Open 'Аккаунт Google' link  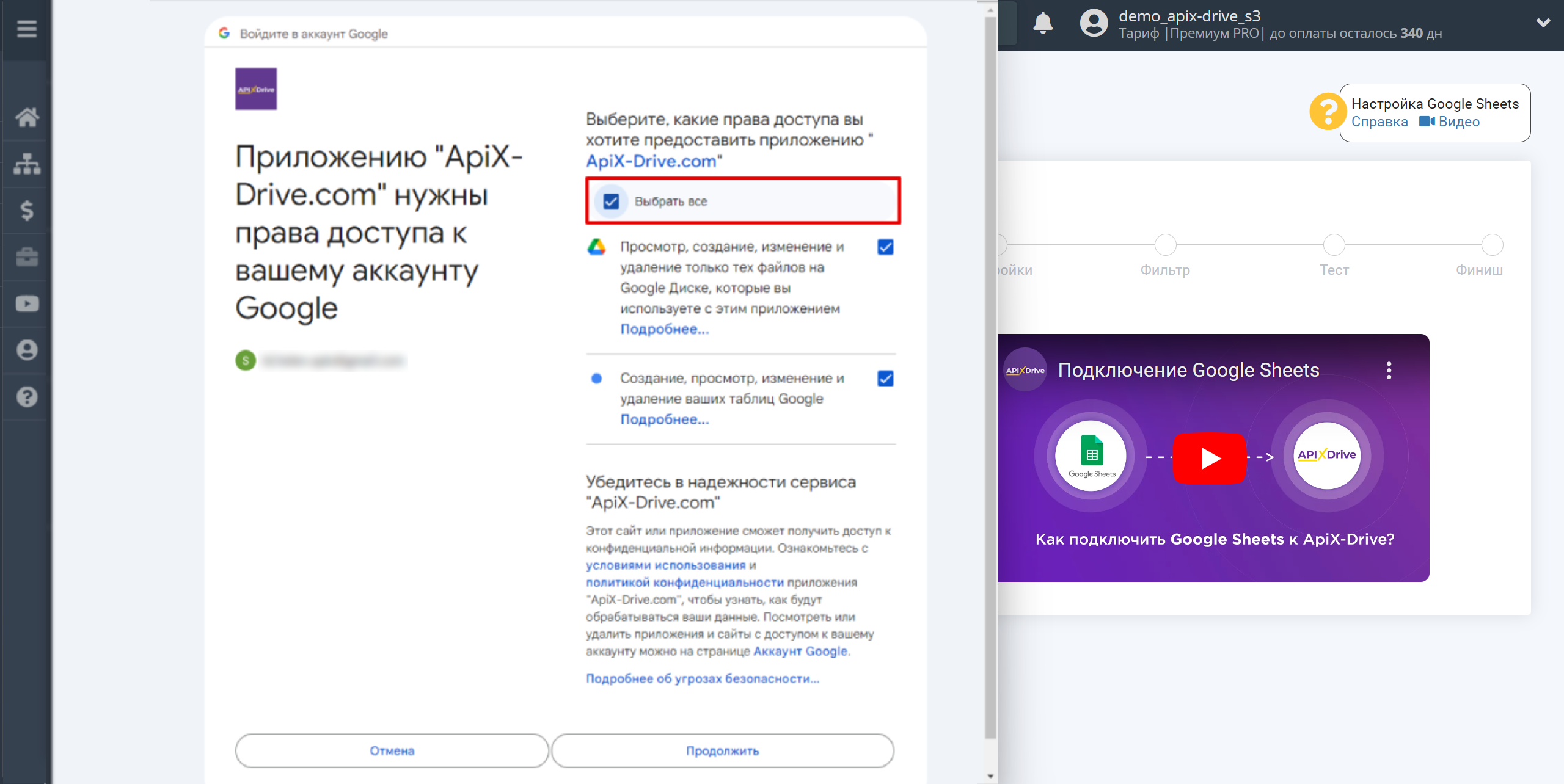(x=800, y=651)
